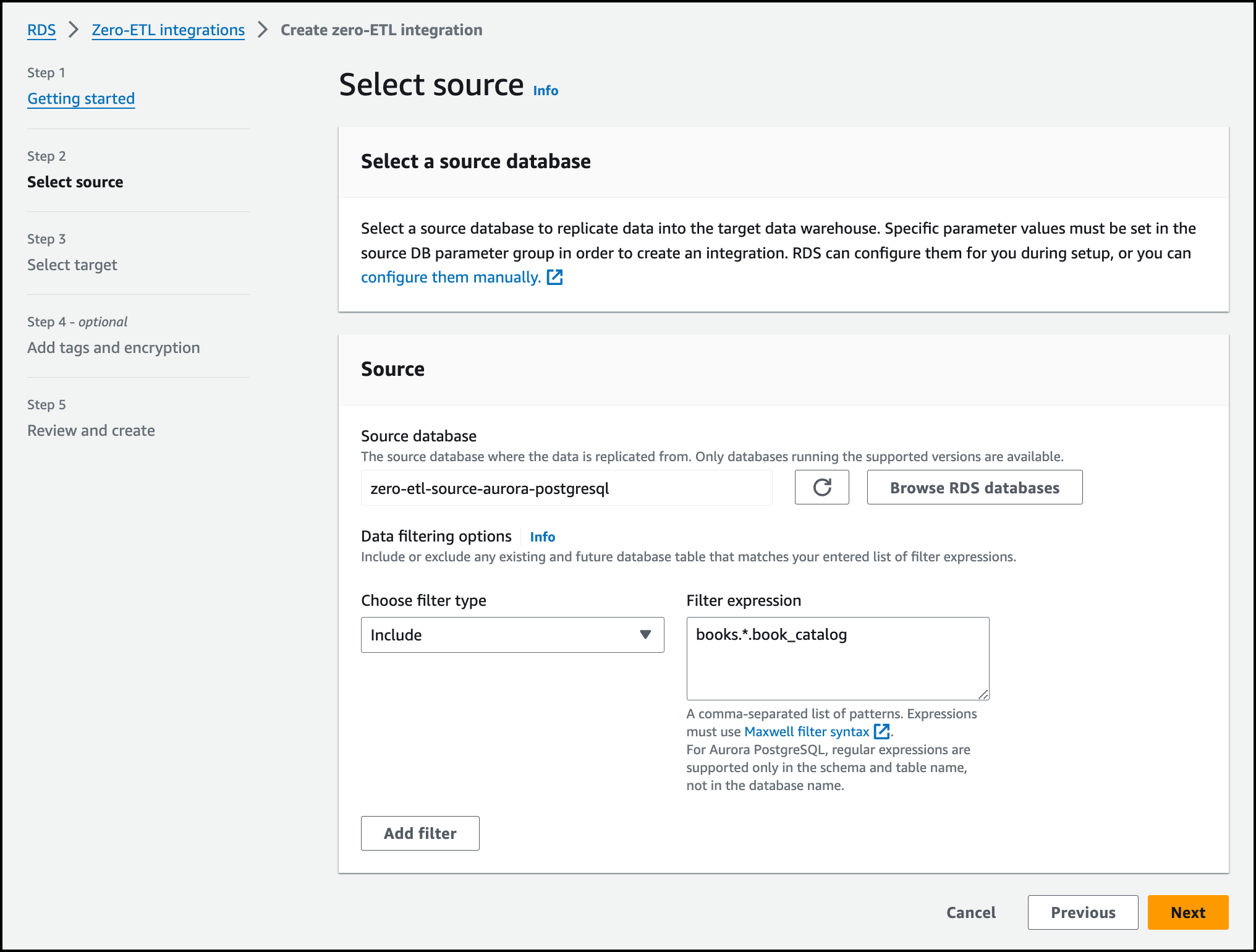Go to RDS breadcrumb link
Viewport: 1256px width, 952px height.
[x=41, y=30]
